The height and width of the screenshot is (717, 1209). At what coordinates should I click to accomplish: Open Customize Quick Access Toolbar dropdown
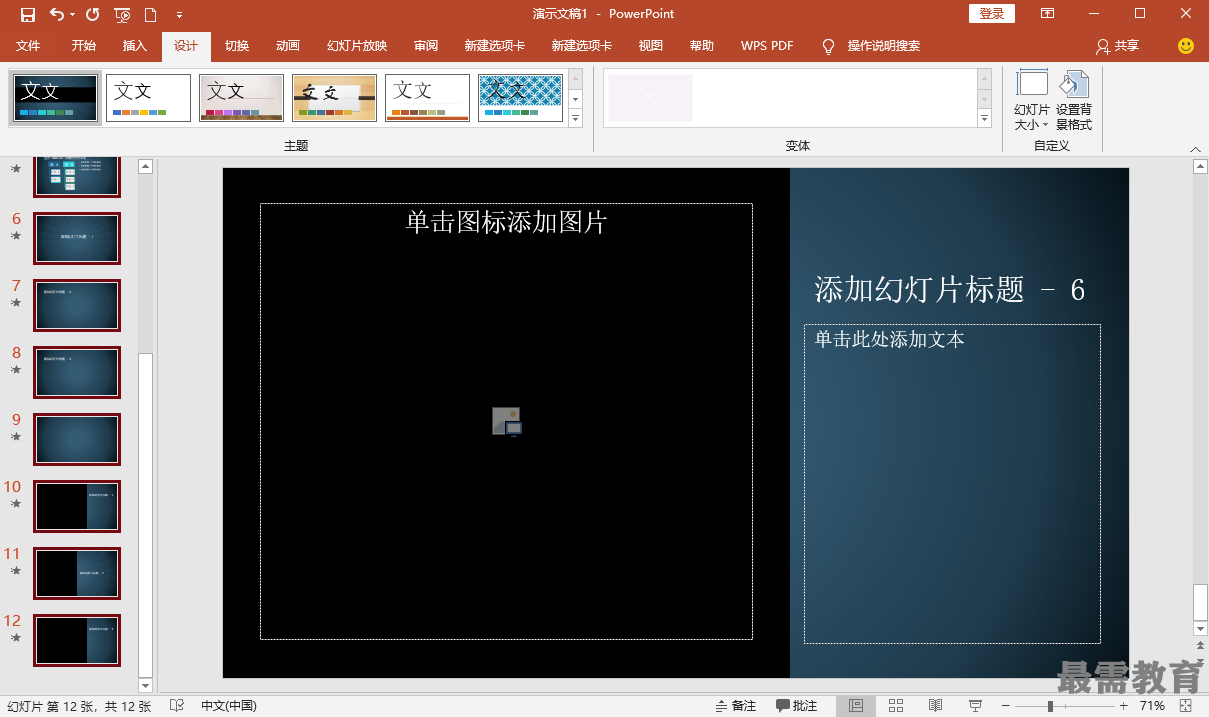(x=179, y=15)
